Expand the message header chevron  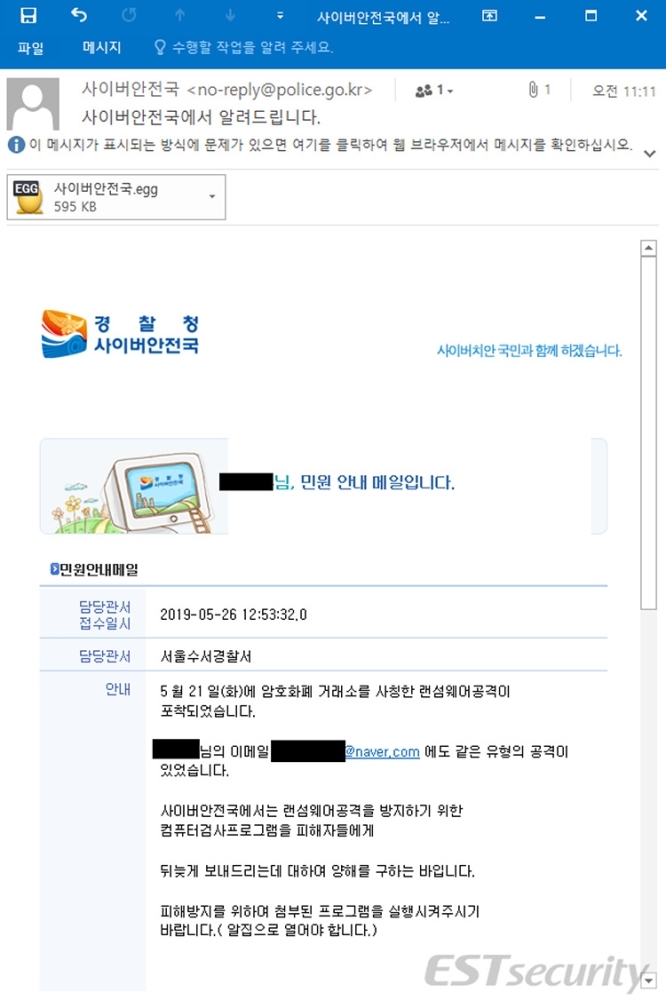[650, 154]
